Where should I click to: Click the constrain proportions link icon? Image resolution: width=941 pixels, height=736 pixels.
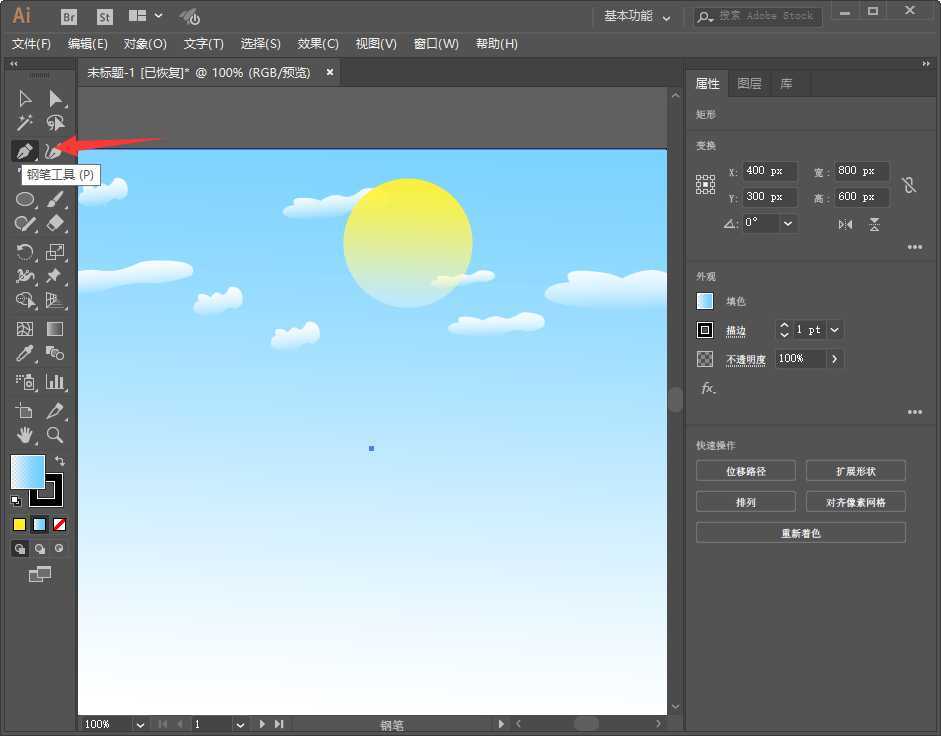908,185
